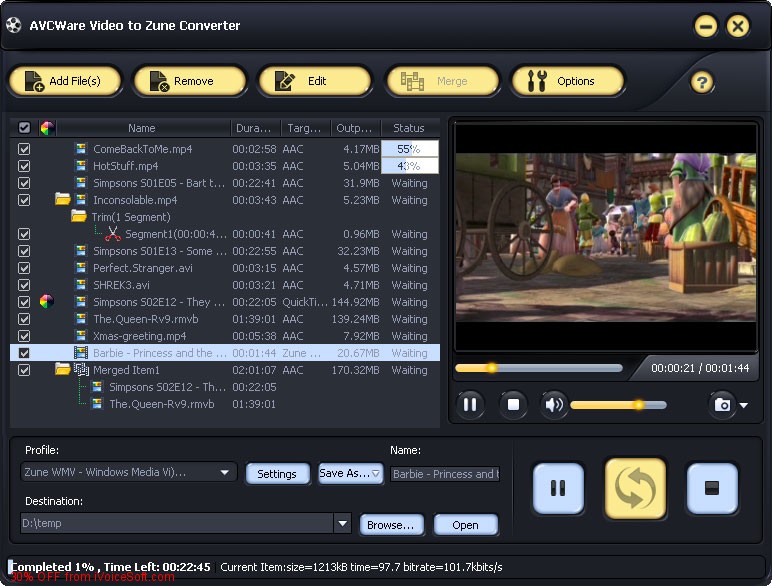Viewport: 772px width, 586px height.
Task: Stop the conversion with the large stop button
Action: click(712, 488)
